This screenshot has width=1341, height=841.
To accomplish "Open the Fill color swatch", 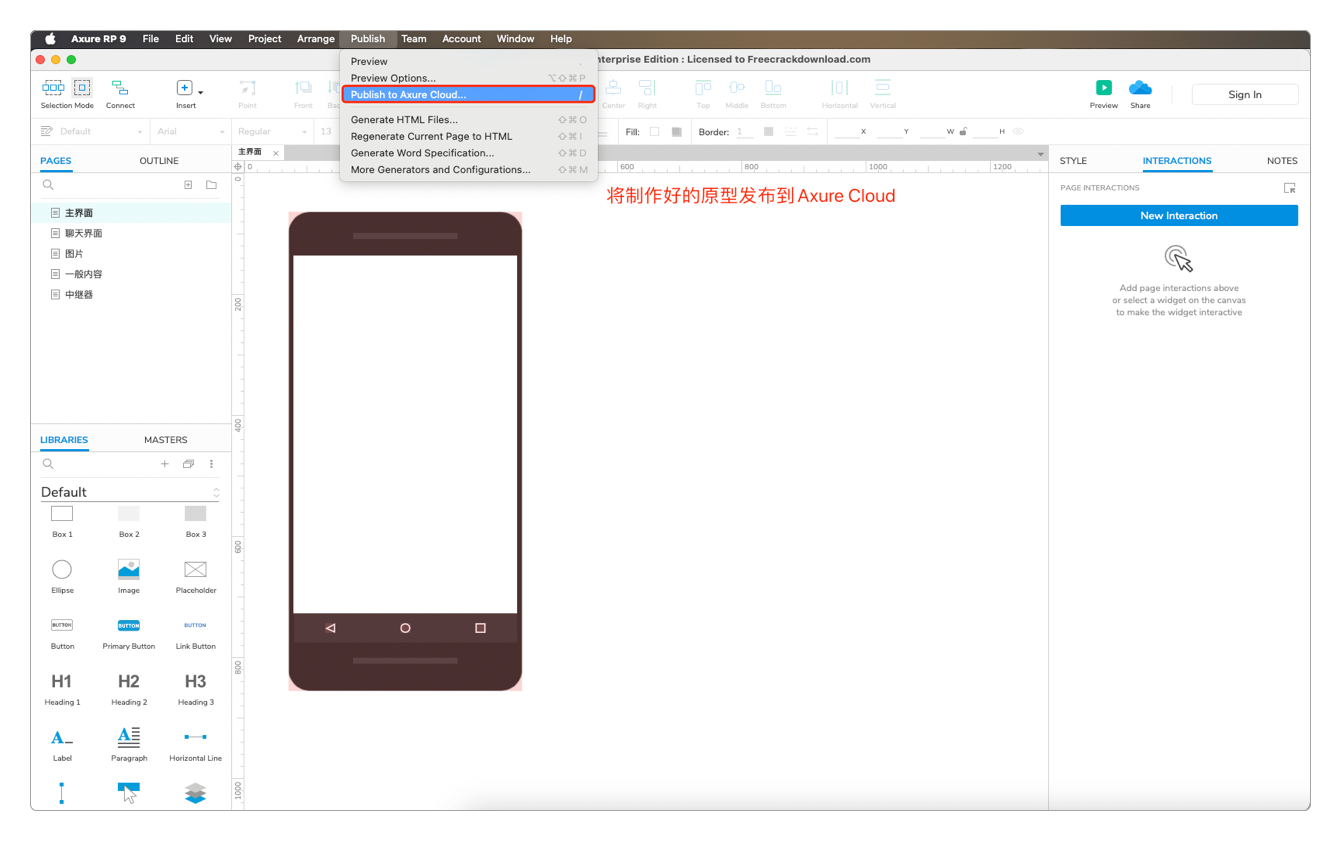I will (x=654, y=131).
